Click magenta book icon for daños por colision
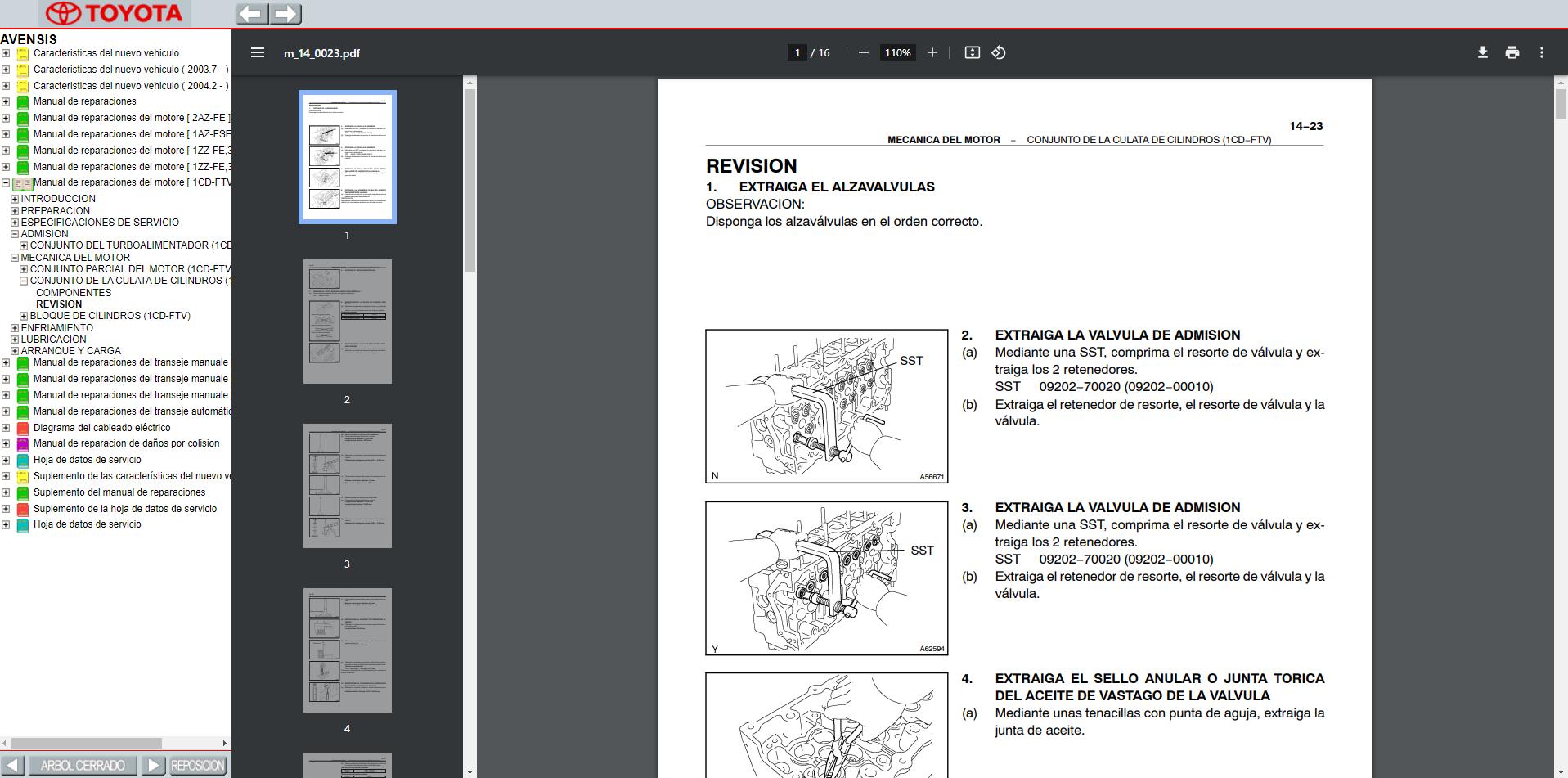1568x778 pixels. 23,444
